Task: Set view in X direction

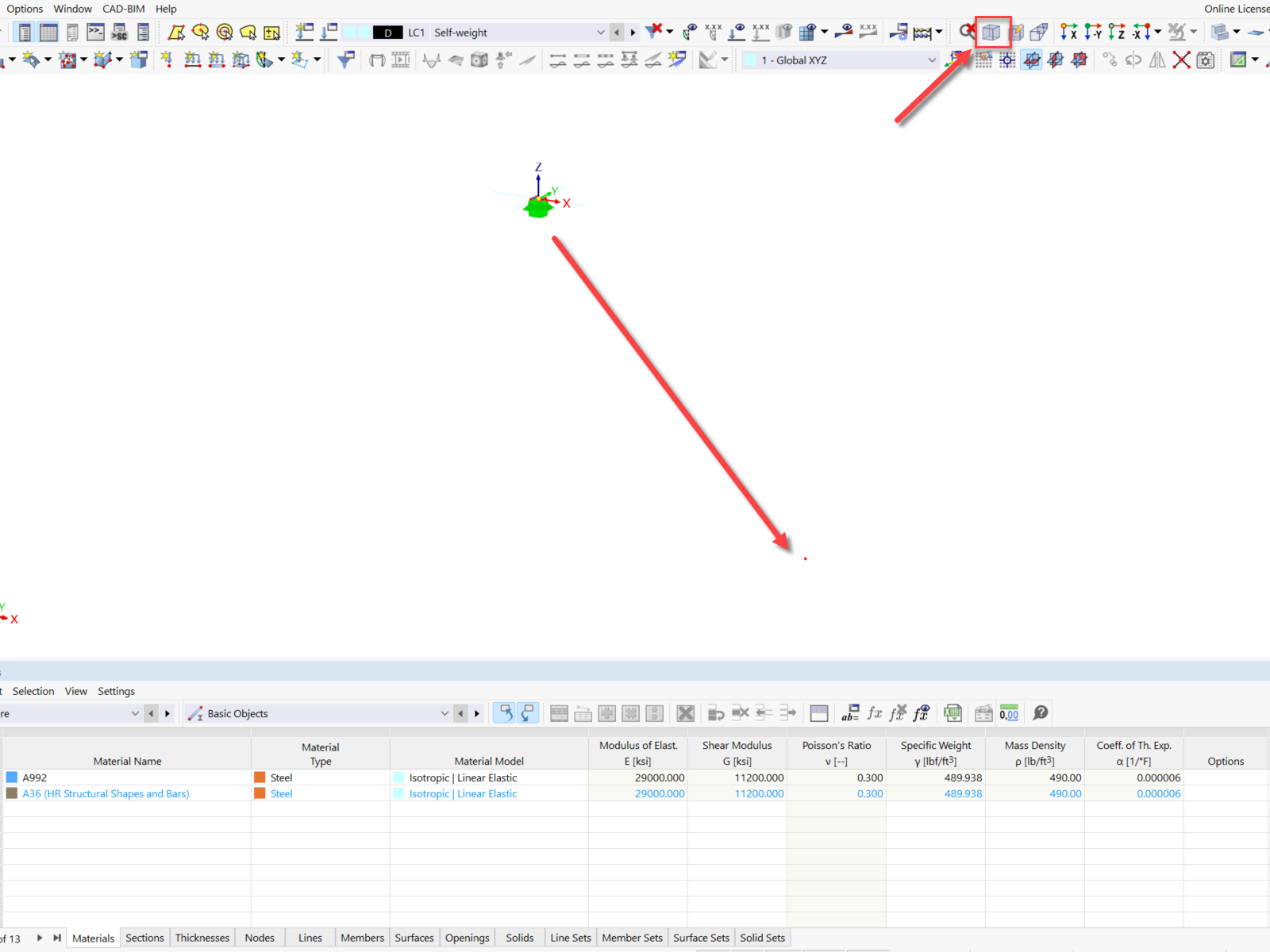Action: [1069, 33]
